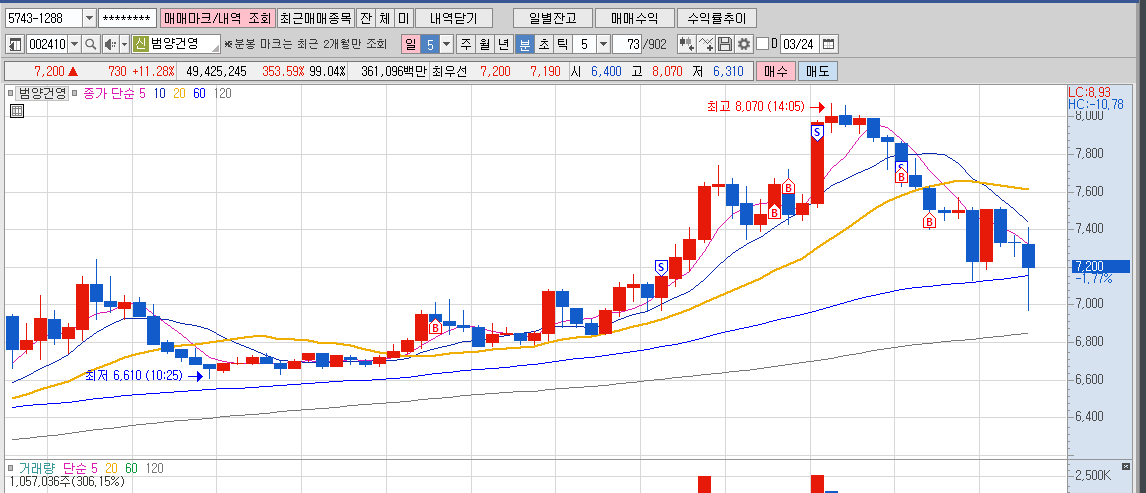Open the sidebar panel toggle icon beside stock code
1146x493 pixels.
15,45
